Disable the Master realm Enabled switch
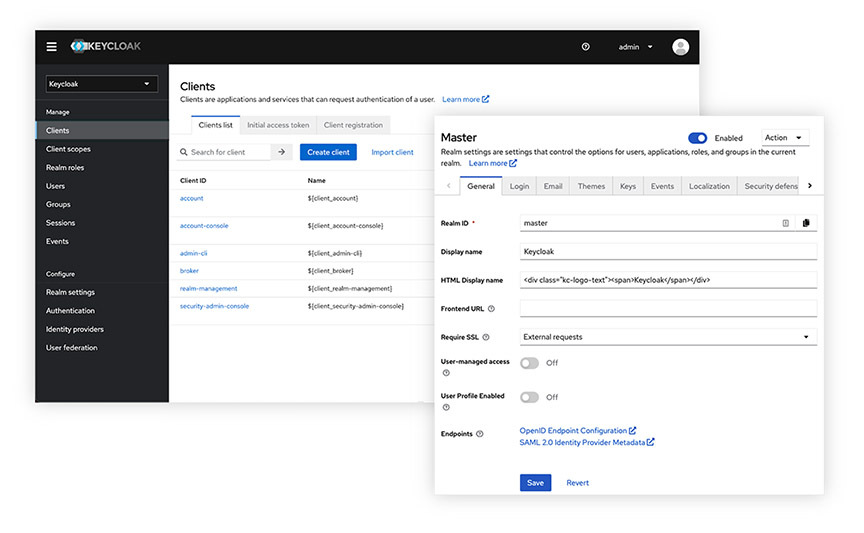Image resolution: width=864 pixels, height=533 pixels. click(698, 138)
